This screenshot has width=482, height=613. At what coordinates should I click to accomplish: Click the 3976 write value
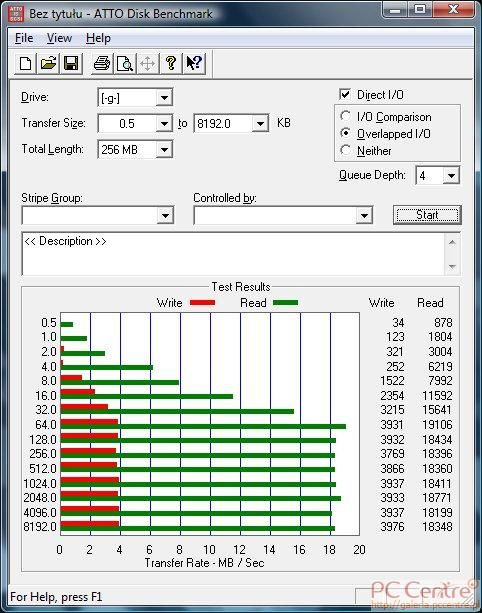[392, 527]
